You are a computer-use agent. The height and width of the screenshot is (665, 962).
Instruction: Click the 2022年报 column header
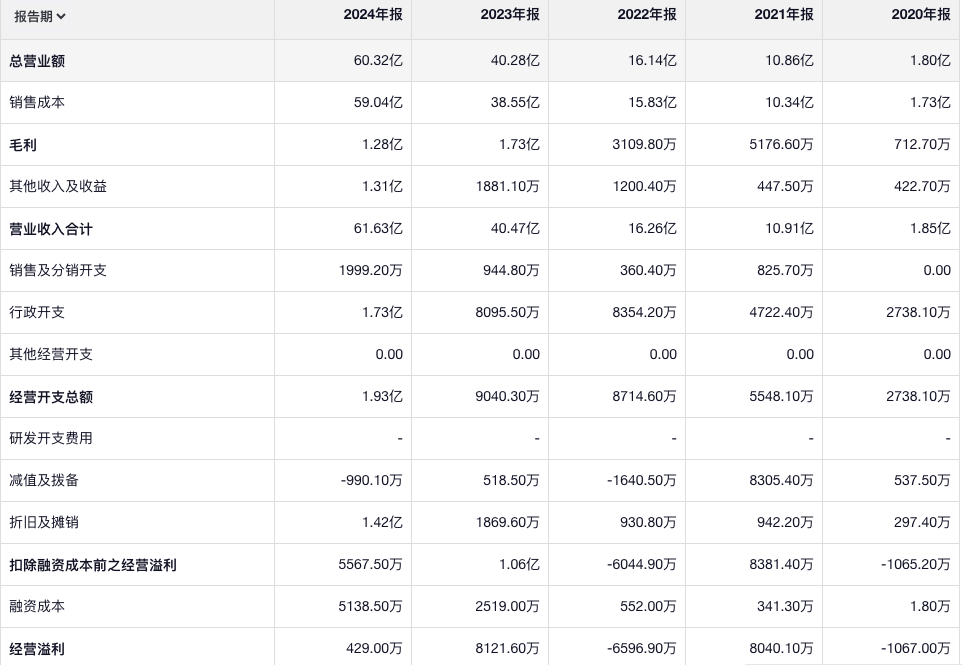tap(647, 15)
